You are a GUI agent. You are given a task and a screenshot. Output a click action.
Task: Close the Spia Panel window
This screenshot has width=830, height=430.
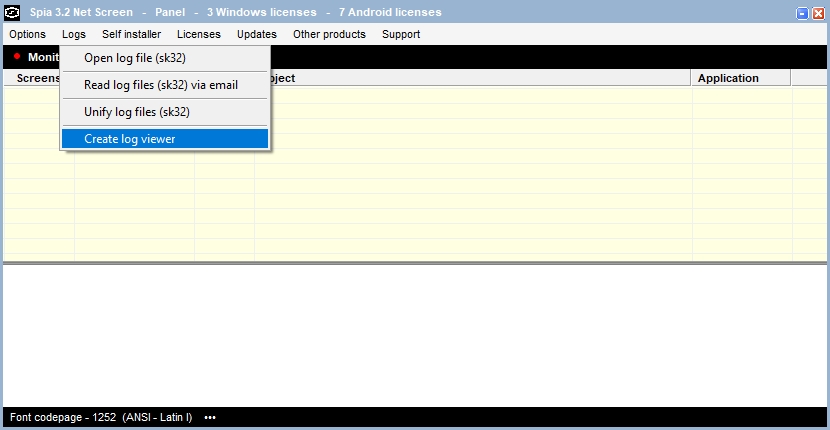coord(818,13)
